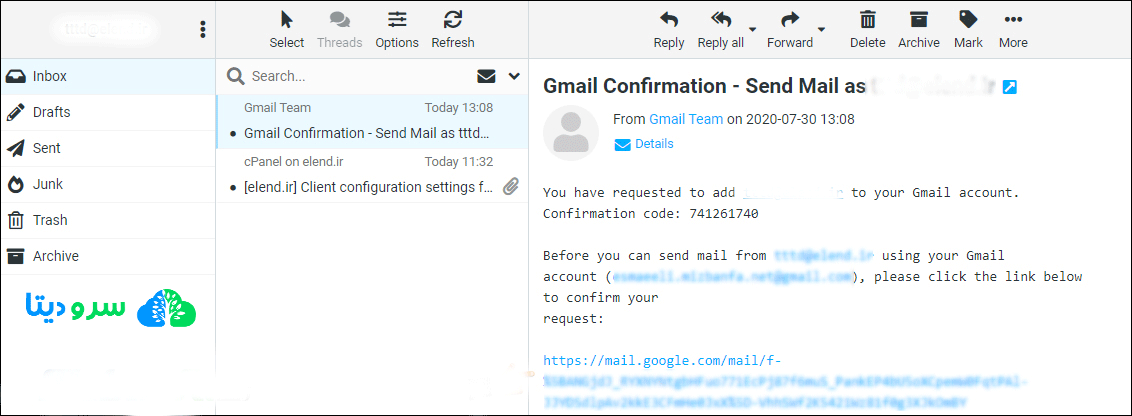Expand the Reply all dropdown arrow
Viewport: 1132px width, 416px height.
[752, 29]
